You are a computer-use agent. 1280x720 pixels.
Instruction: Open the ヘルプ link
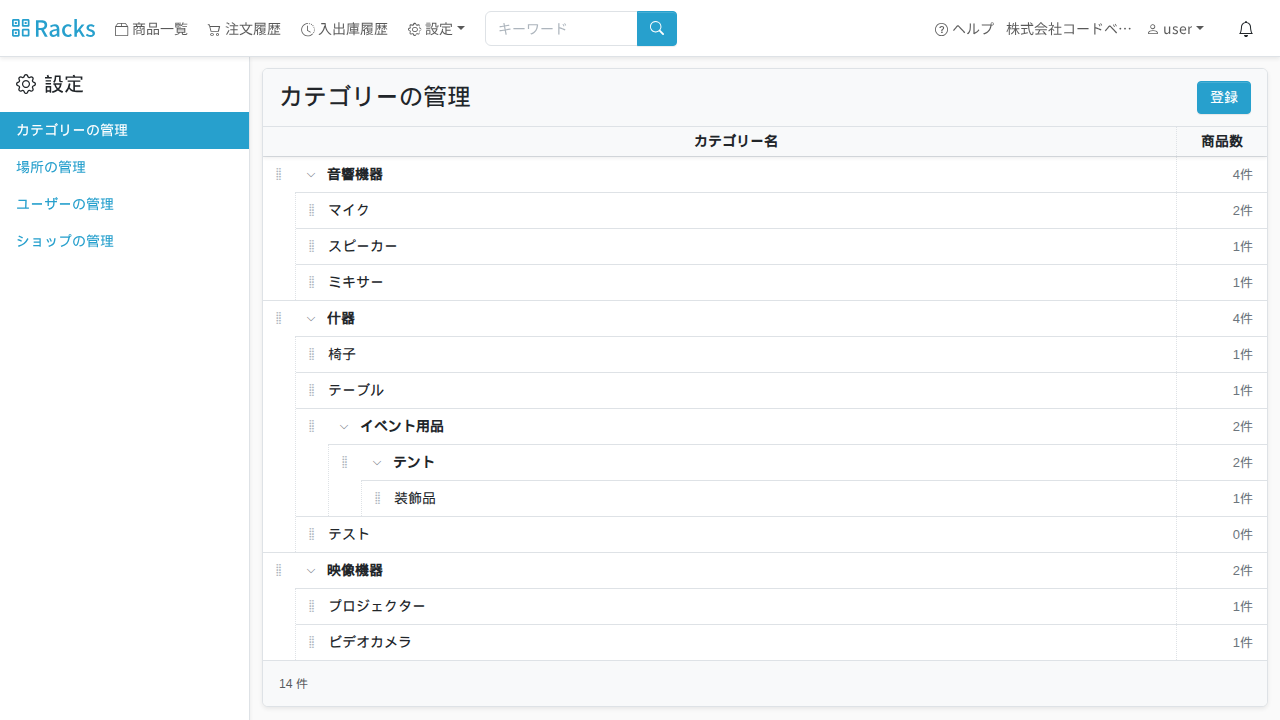point(964,29)
